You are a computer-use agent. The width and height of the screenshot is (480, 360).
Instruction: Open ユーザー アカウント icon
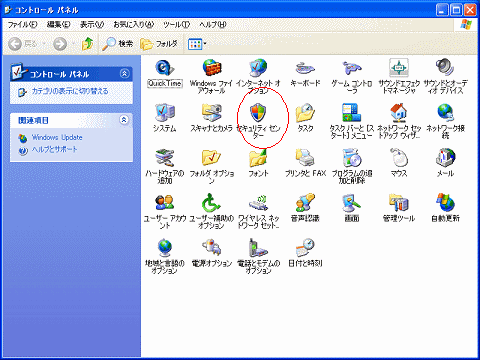[165, 203]
